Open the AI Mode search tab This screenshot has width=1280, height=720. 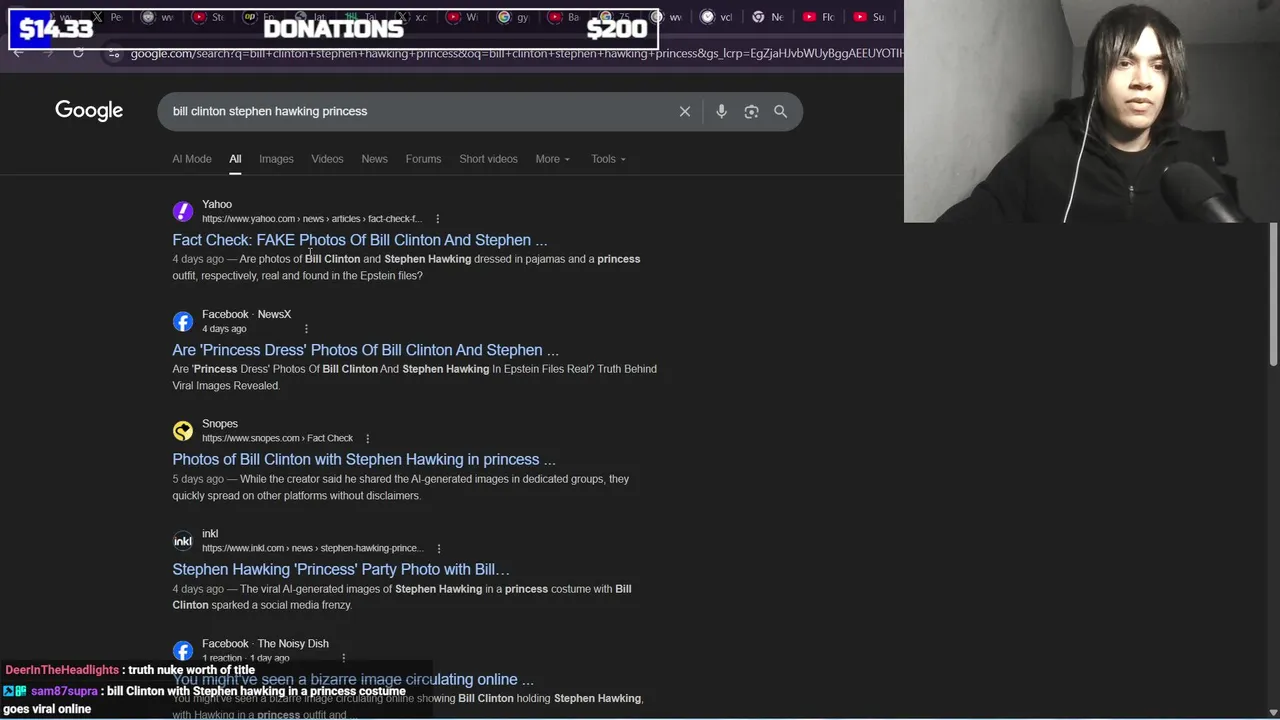coord(192,159)
